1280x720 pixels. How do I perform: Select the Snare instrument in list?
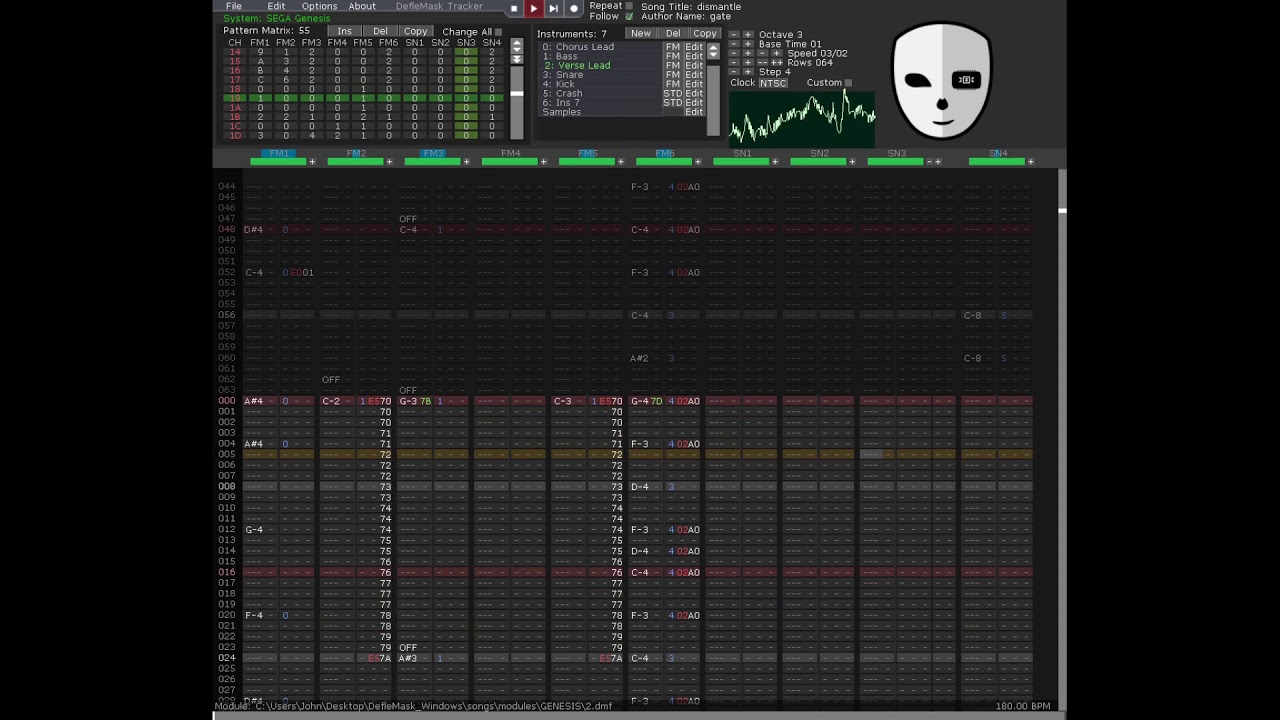pyautogui.click(x=569, y=75)
